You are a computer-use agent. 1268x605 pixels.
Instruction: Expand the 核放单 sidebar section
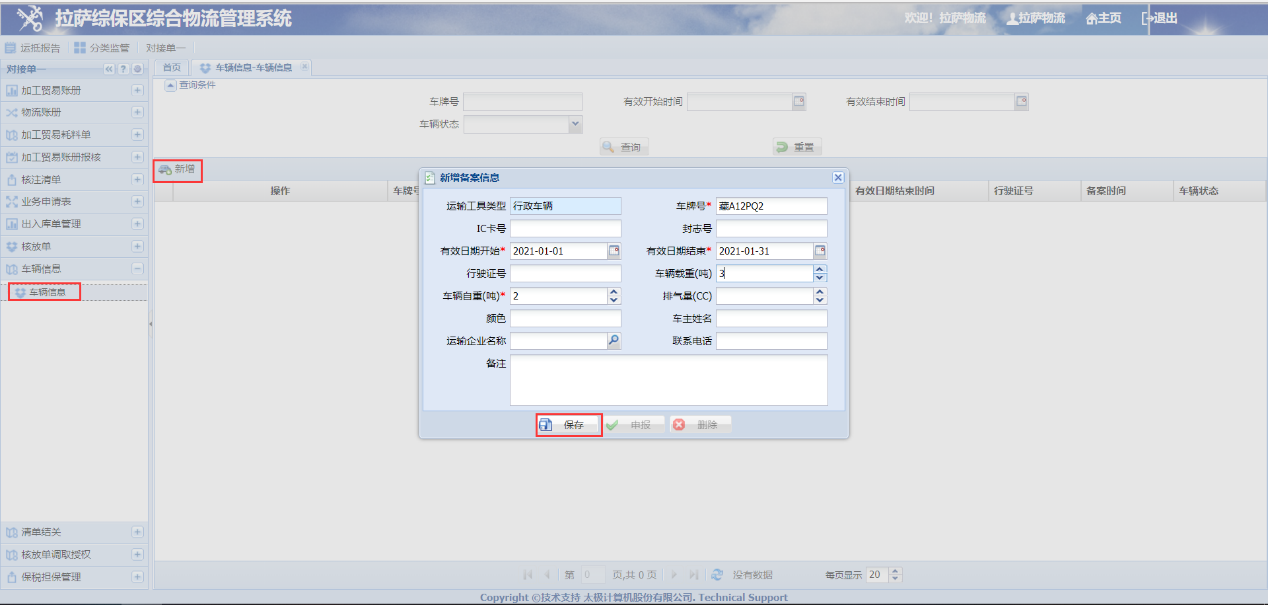[x=138, y=246]
